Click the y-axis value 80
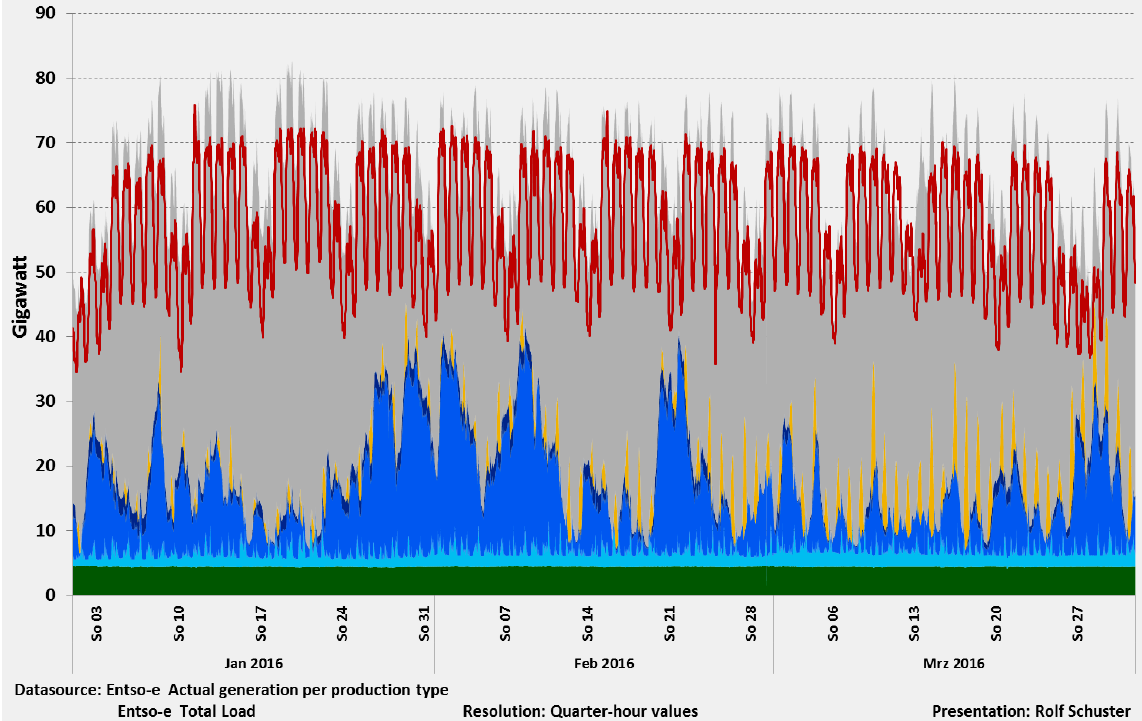1142x721 pixels. tap(46, 78)
